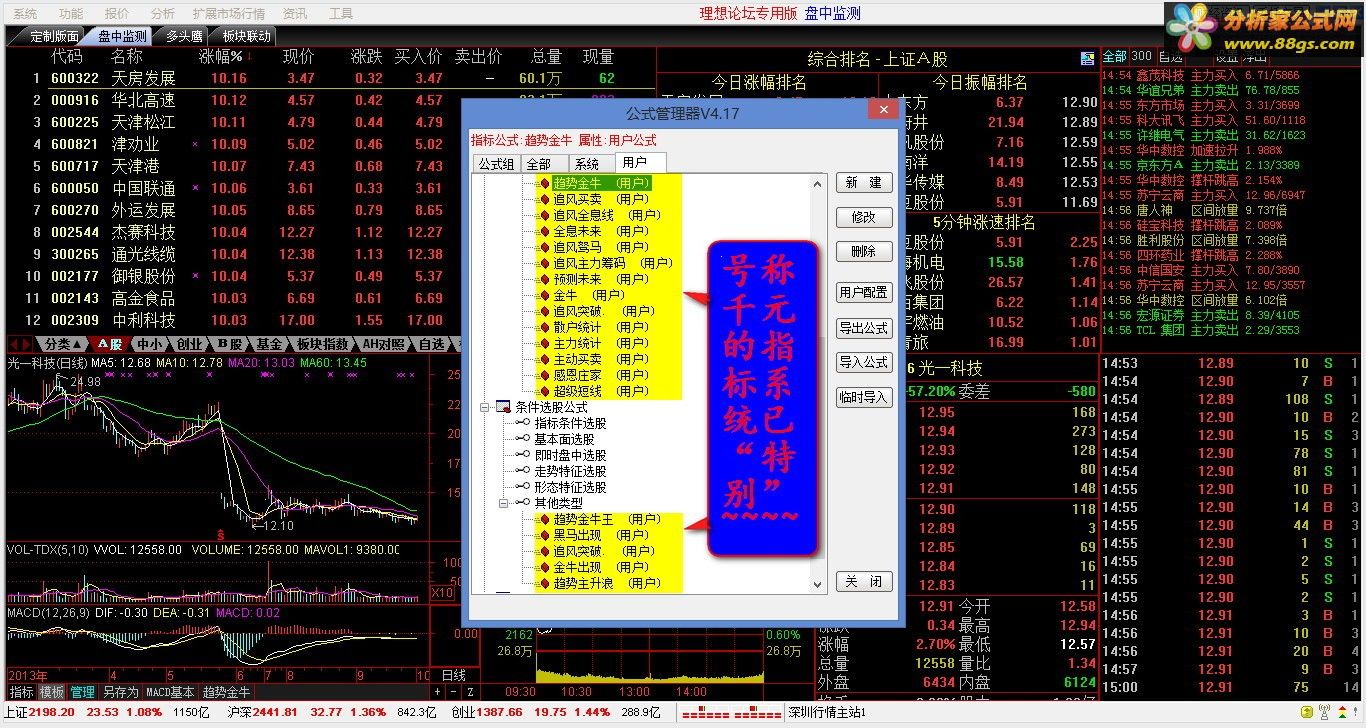The width and height of the screenshot is (1366, 728).
Task: Open the 系统 menu
Action: (x=25, y=14)
